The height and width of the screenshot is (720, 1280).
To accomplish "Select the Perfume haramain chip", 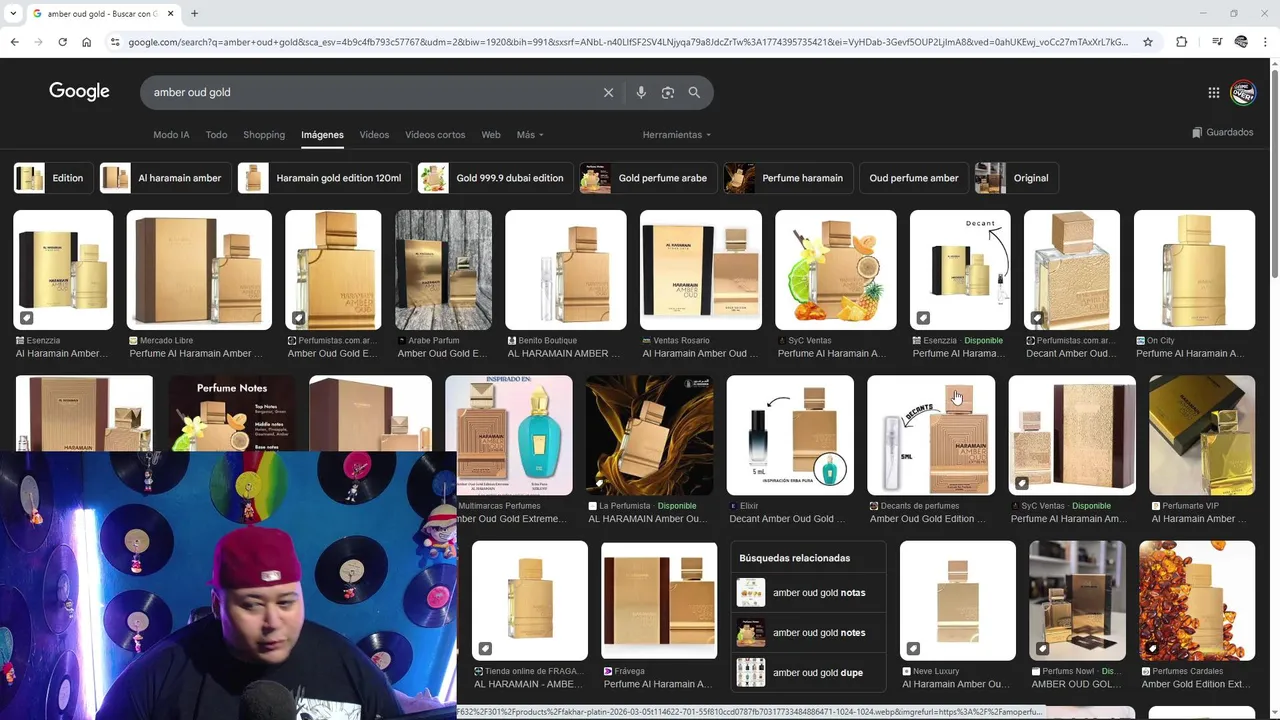I will click(x=788, y=178).
